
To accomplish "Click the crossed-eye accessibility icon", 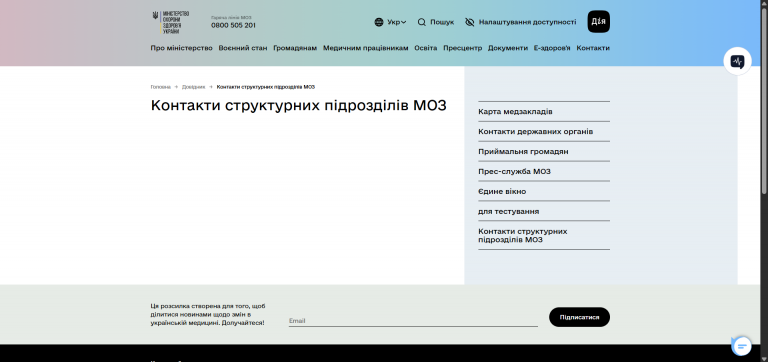I will coord(470,22).
